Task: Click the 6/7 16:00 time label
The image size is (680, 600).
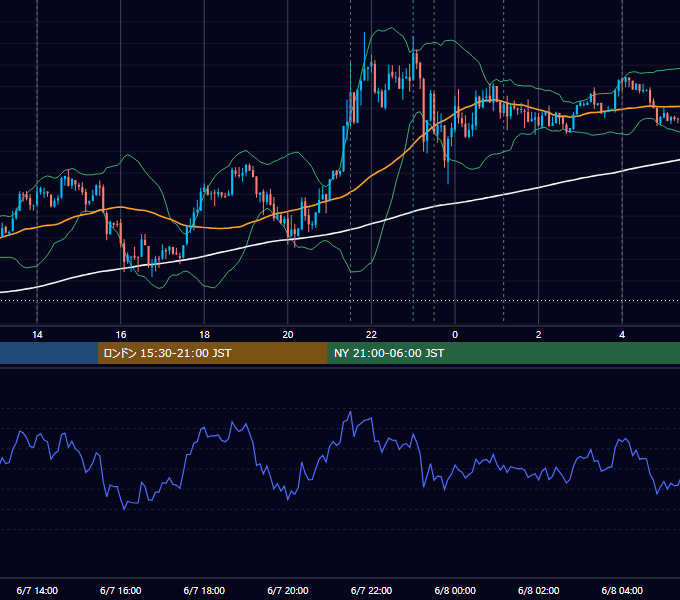Action: pos(121,590)
